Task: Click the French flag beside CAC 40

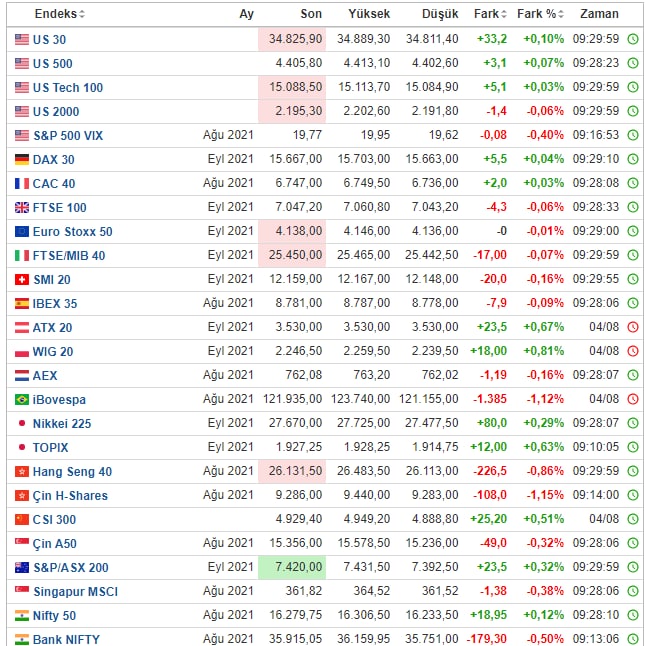Action: 22,183
